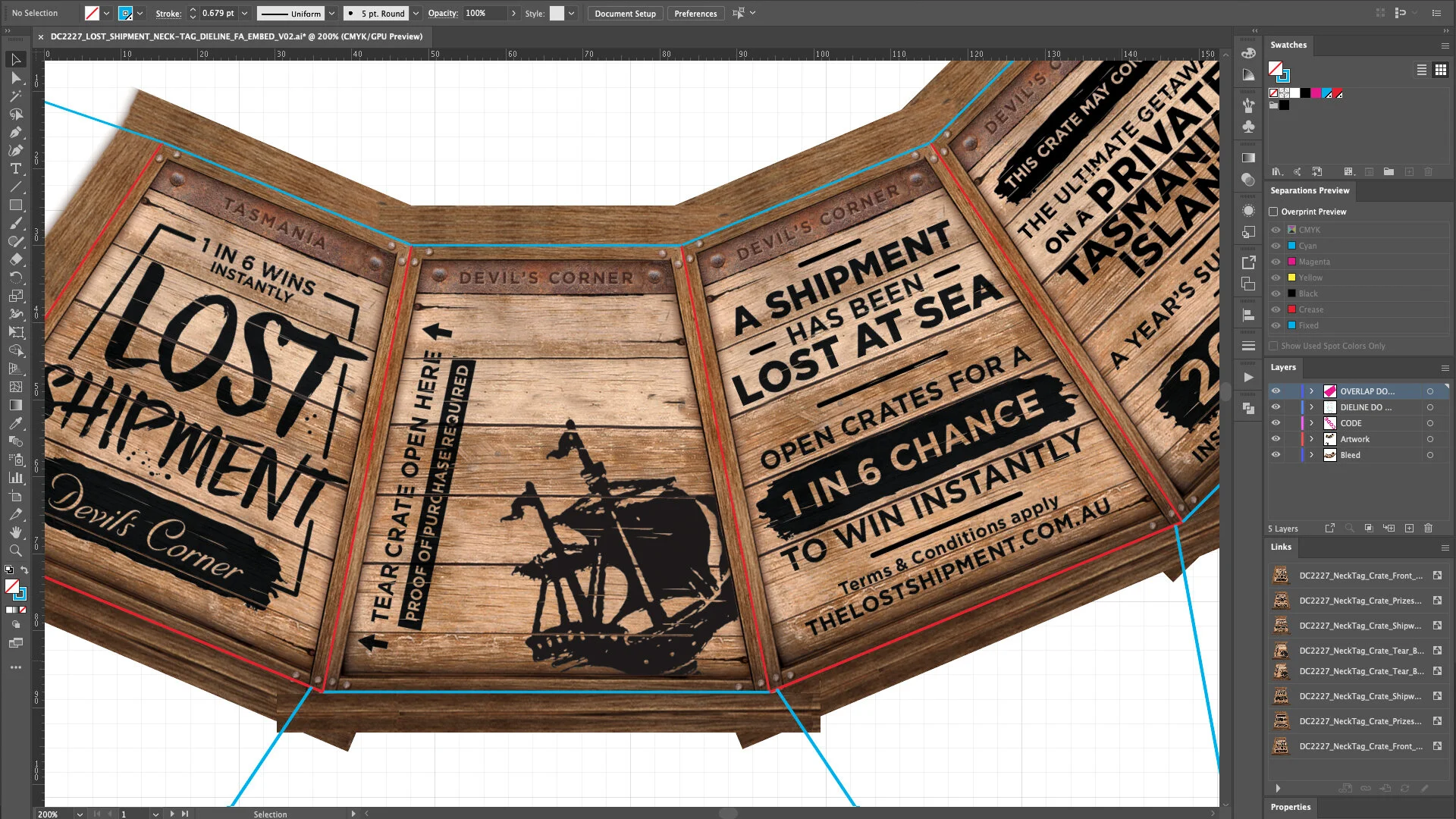This screenshot has width=1456, height=819.
Task: Select the Selection arrow tool
Action: tap(16, 59)
